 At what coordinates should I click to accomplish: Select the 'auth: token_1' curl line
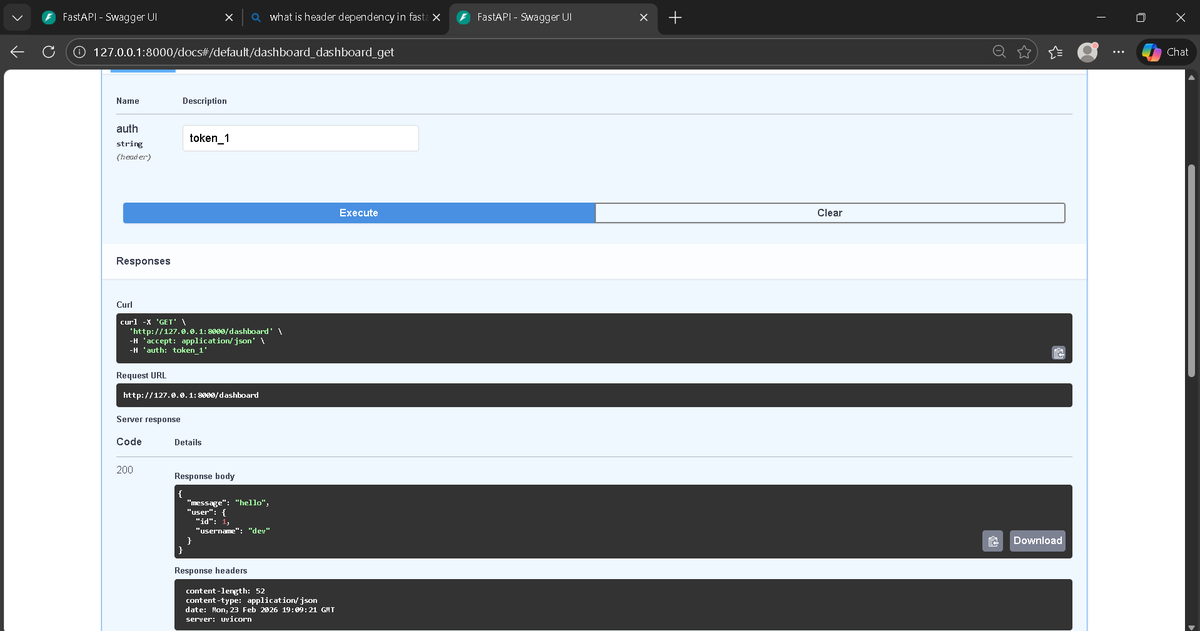[168, 351]
